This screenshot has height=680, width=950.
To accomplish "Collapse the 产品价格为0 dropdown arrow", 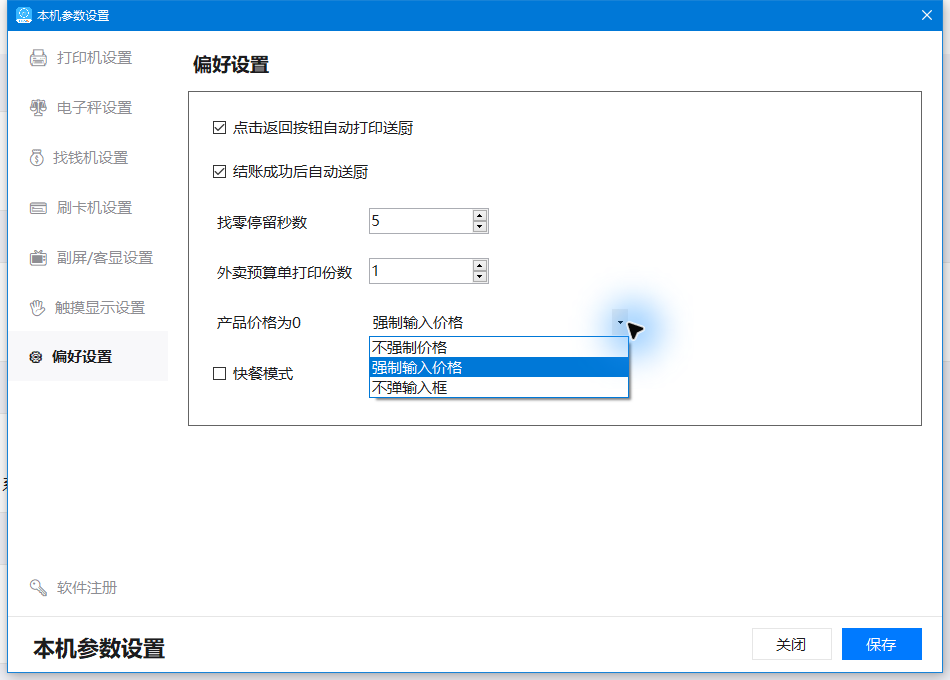I will (620, 322).
